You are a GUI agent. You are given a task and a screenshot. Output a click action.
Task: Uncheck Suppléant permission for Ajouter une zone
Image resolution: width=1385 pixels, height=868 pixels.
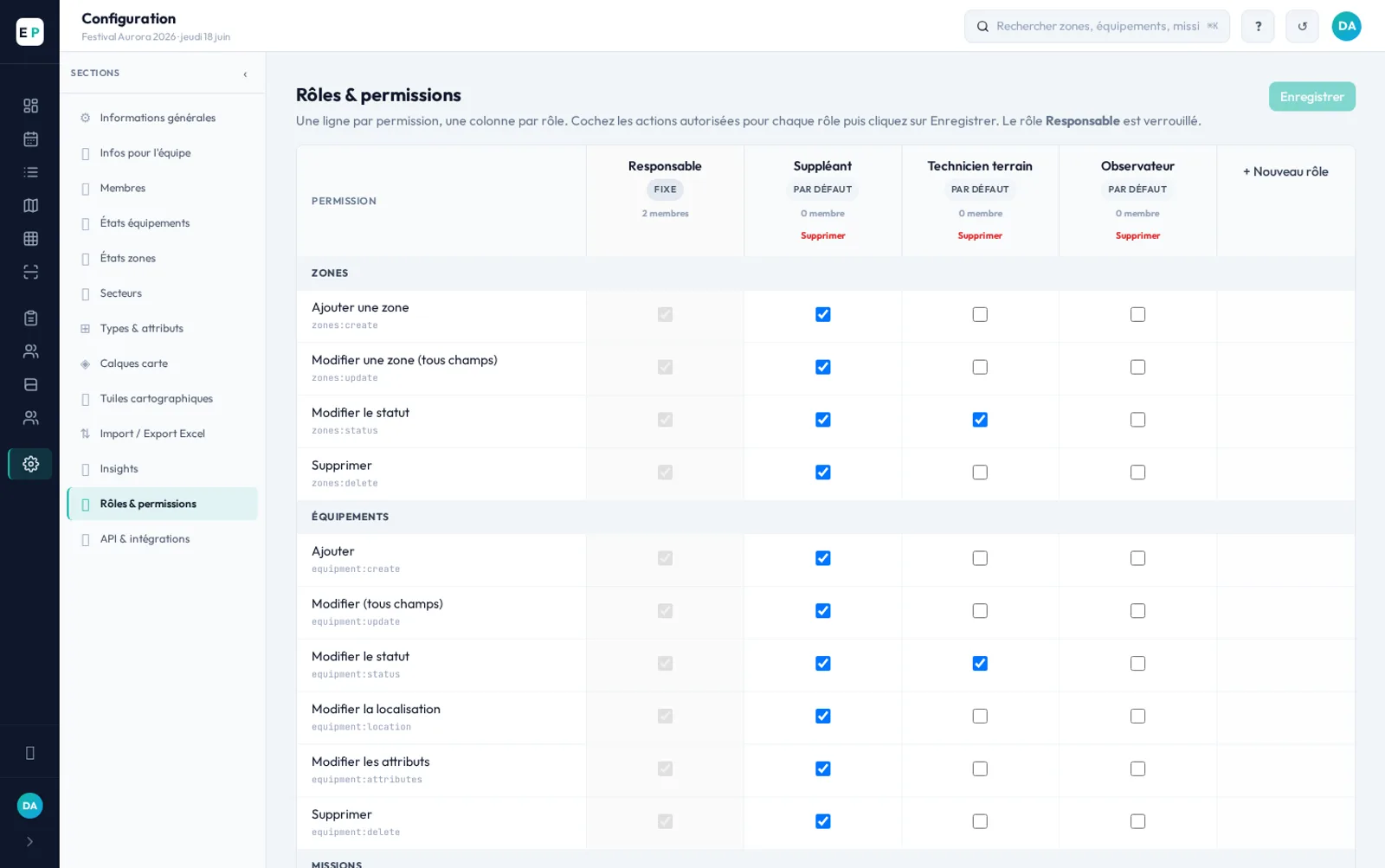[822, 314]
